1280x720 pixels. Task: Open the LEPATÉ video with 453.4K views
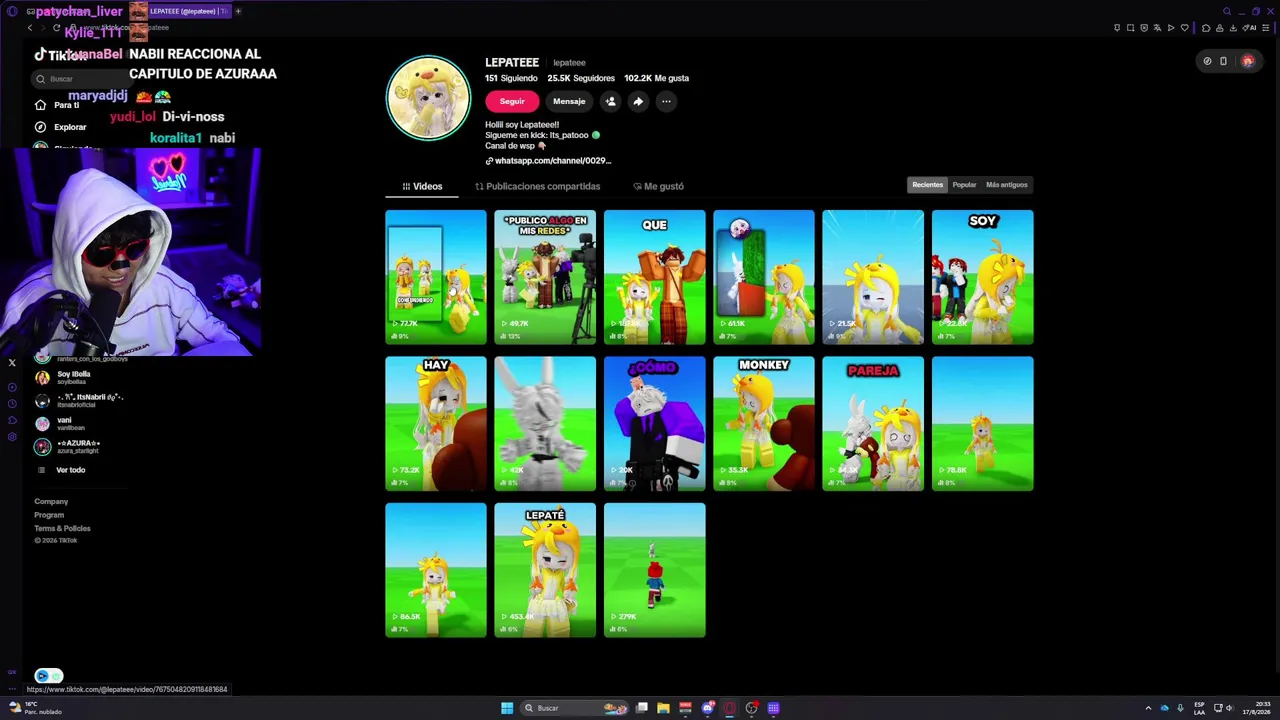point(545,570)
